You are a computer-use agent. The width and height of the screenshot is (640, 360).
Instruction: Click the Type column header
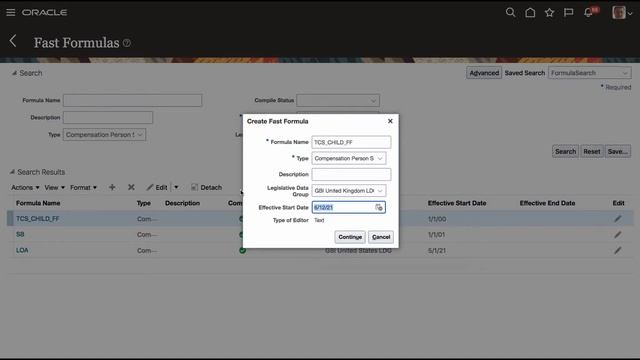pyautogui.click(x=144, y=203)
